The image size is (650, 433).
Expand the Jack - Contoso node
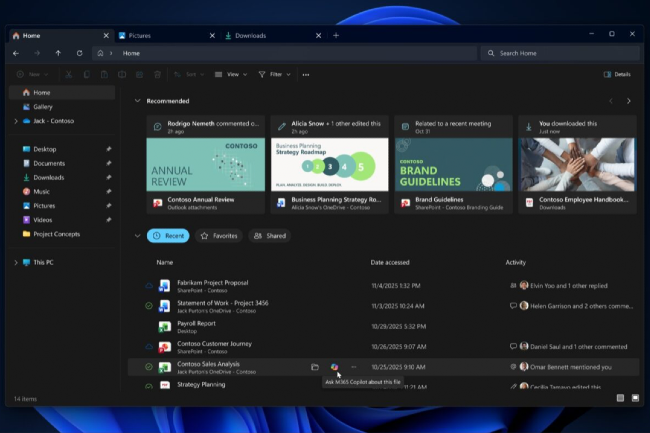[x=16, y=121]
